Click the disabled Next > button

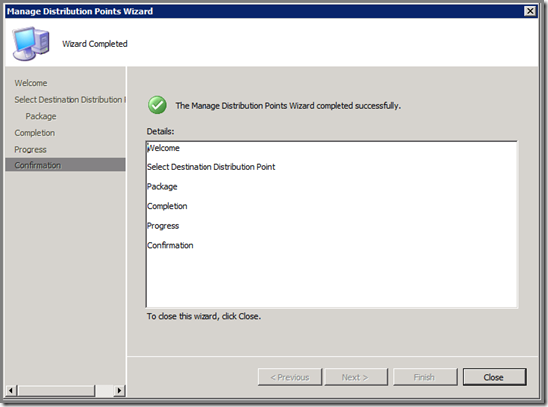356,377
